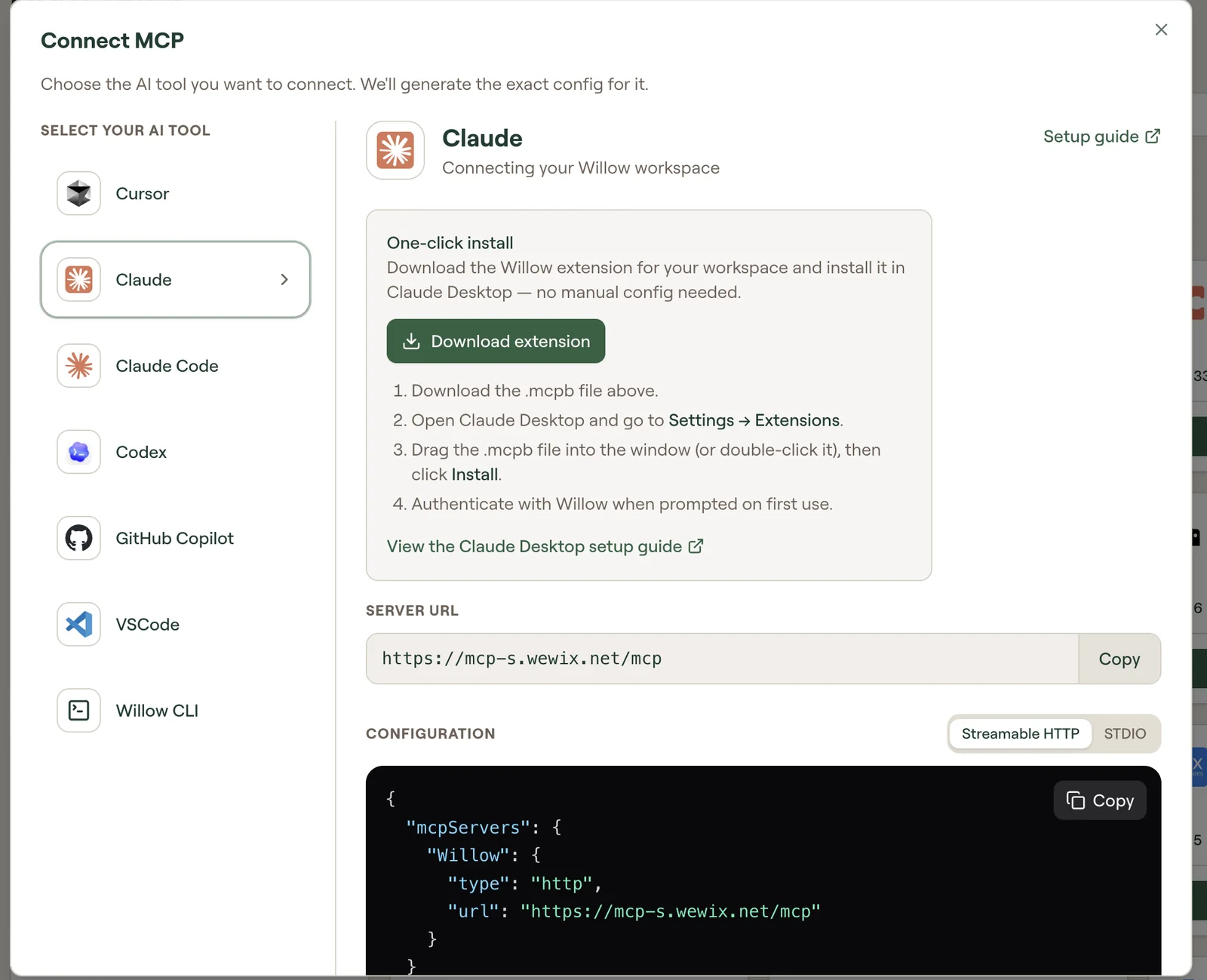Click the server URL field
Viewport: 1207px width, 980px height.
coord(722,659)
